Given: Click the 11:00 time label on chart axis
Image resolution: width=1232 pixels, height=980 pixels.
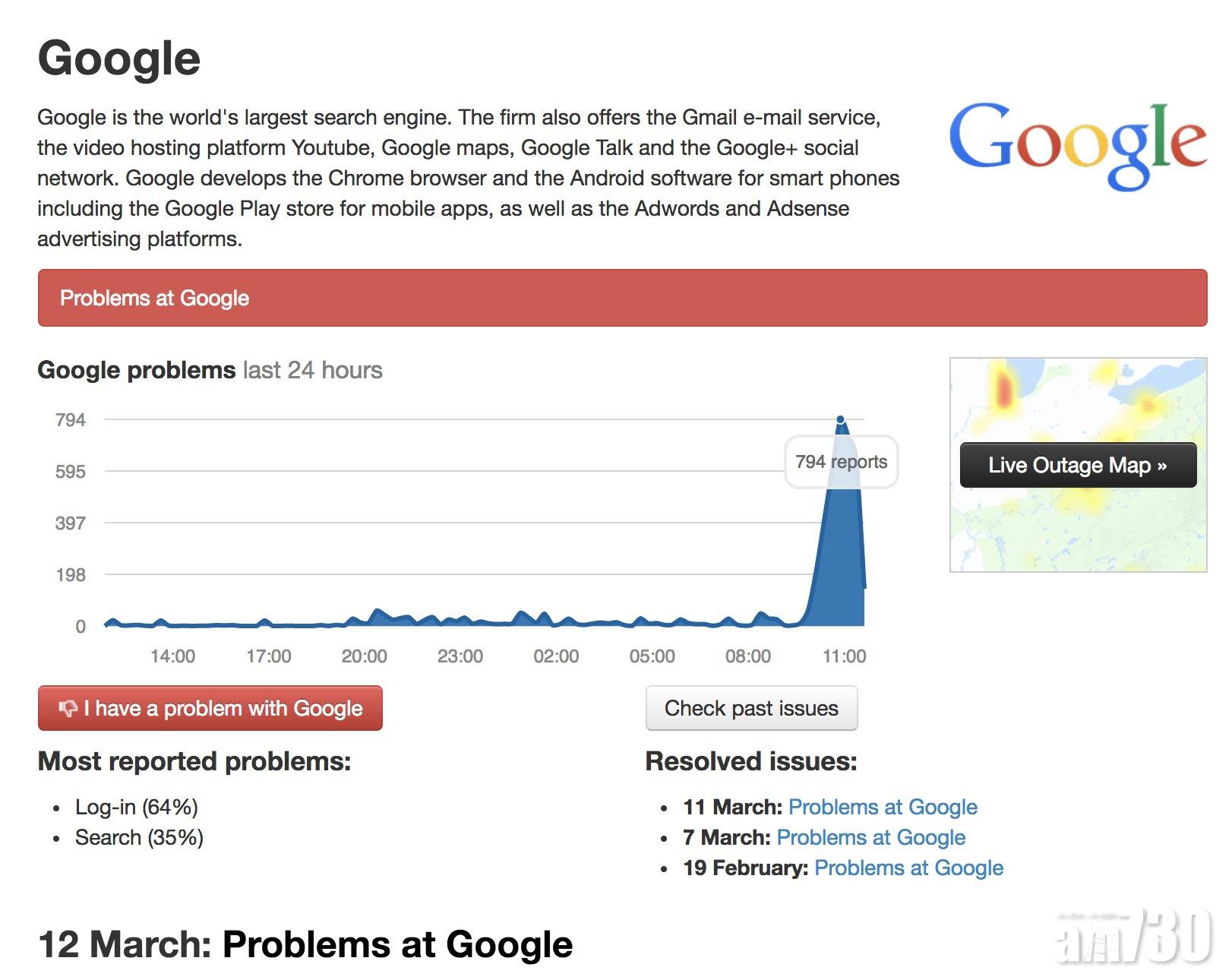Looking at the screenshot, I should pyautogui.click(x=844, y=656).
